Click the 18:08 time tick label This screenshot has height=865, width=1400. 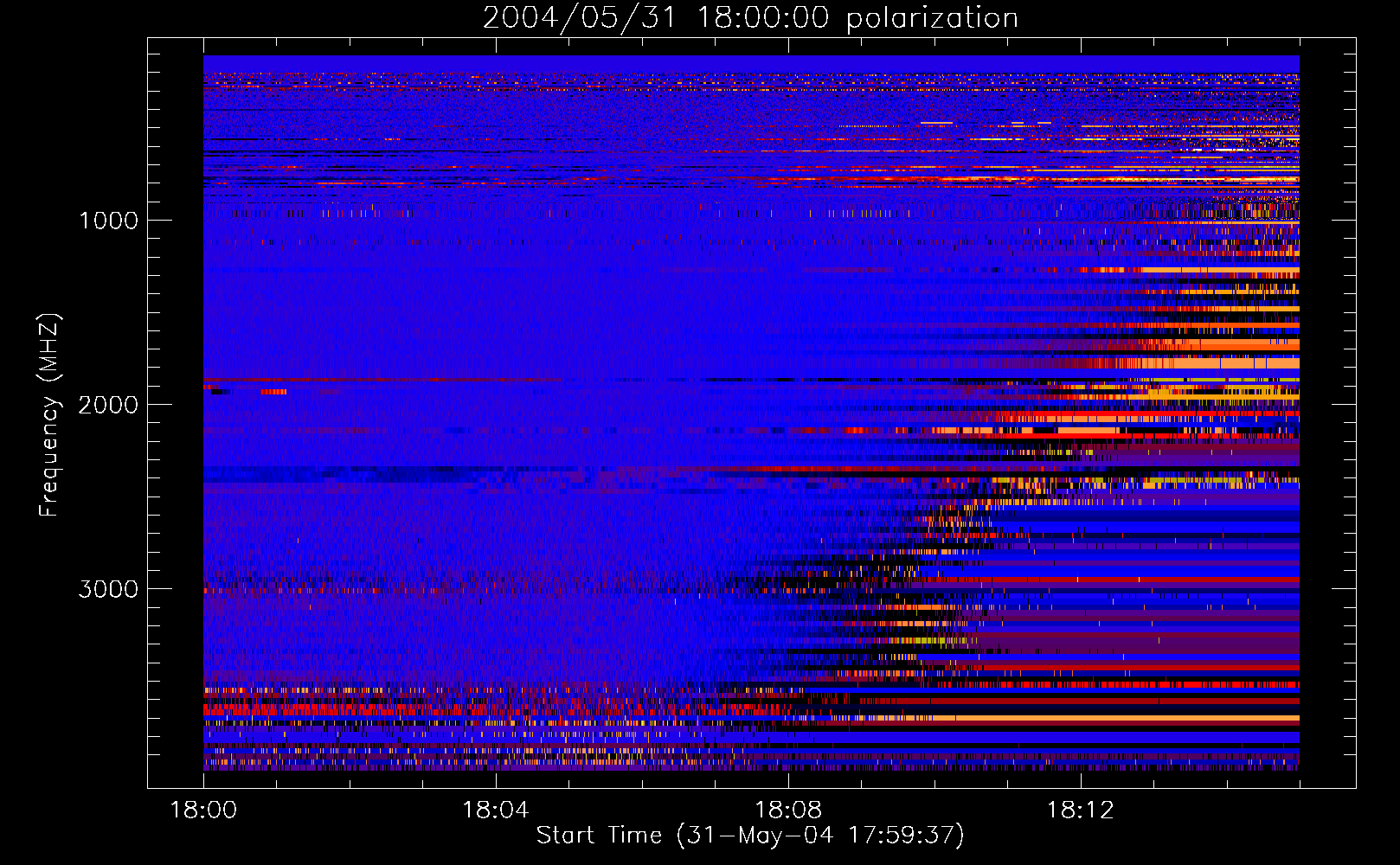click(788, 811)
